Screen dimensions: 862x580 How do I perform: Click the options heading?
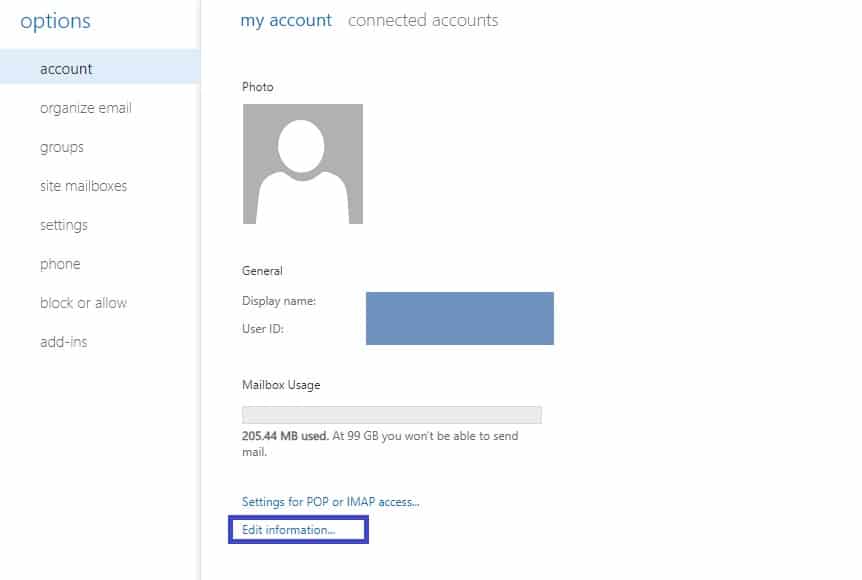(55, 21)
